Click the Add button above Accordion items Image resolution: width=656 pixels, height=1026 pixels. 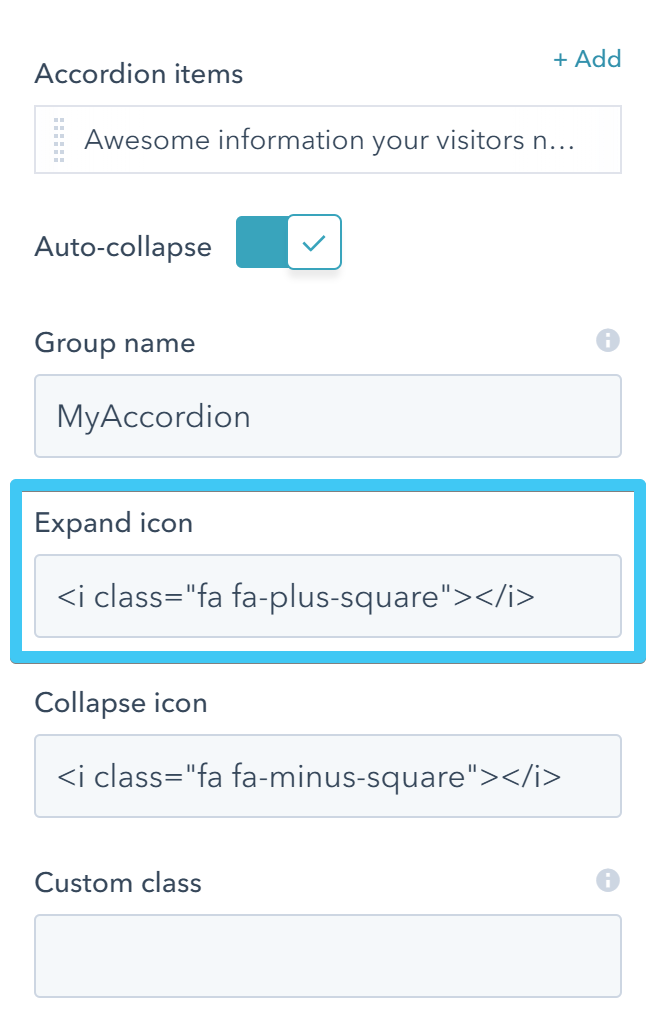(588, 59)
